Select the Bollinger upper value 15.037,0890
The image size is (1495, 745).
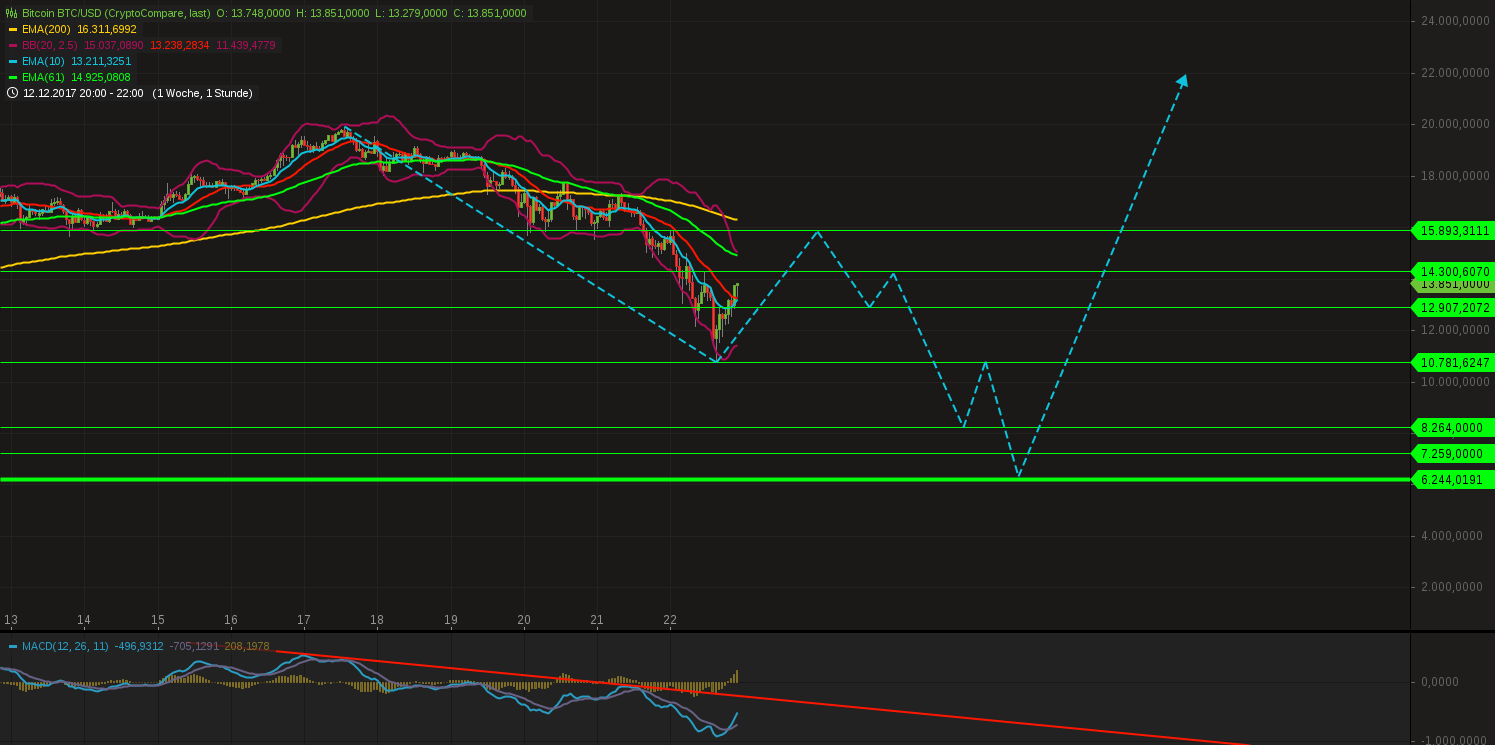pos(115,45)
